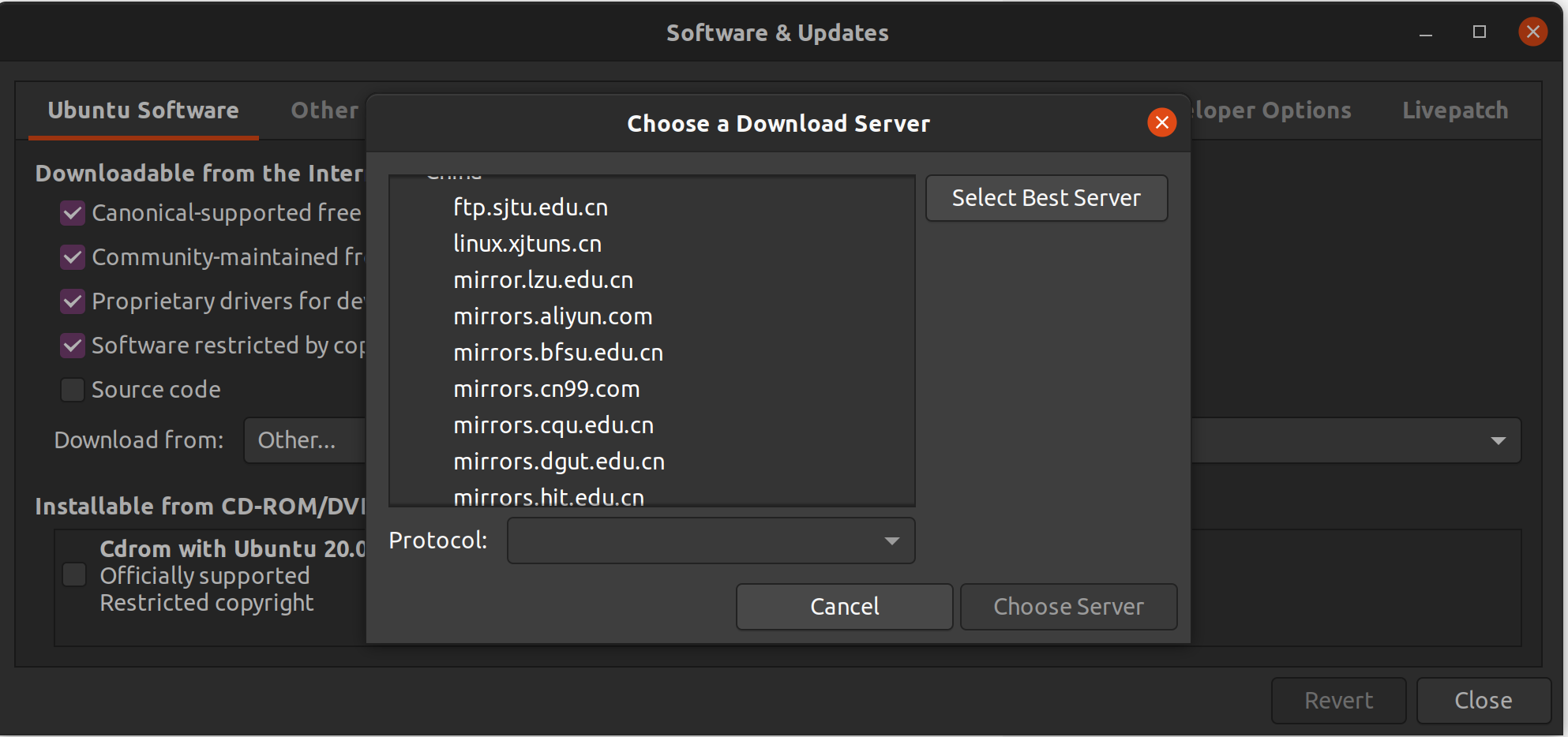This screenshot has height=737, width=1568.
Task: Click the Close button at bottom
Action: pos(1484,701)
